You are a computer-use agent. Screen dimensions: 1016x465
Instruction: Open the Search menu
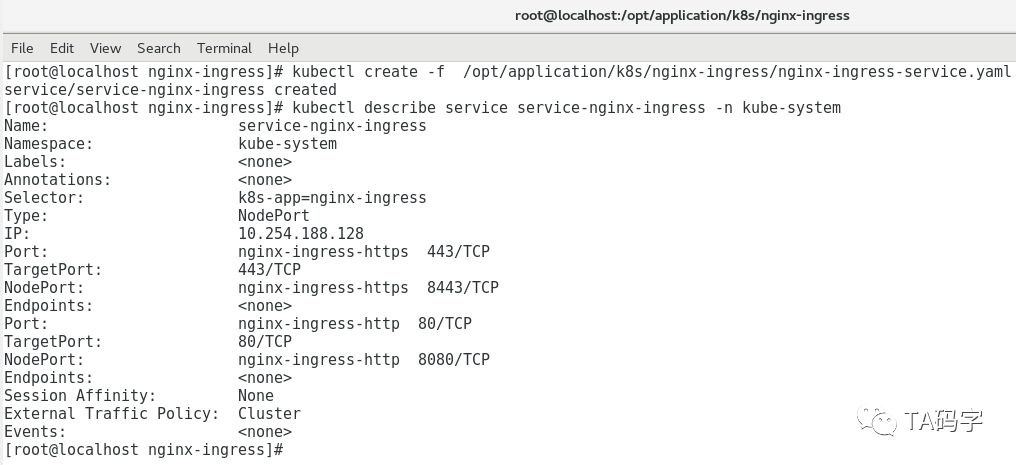point(159,48)
